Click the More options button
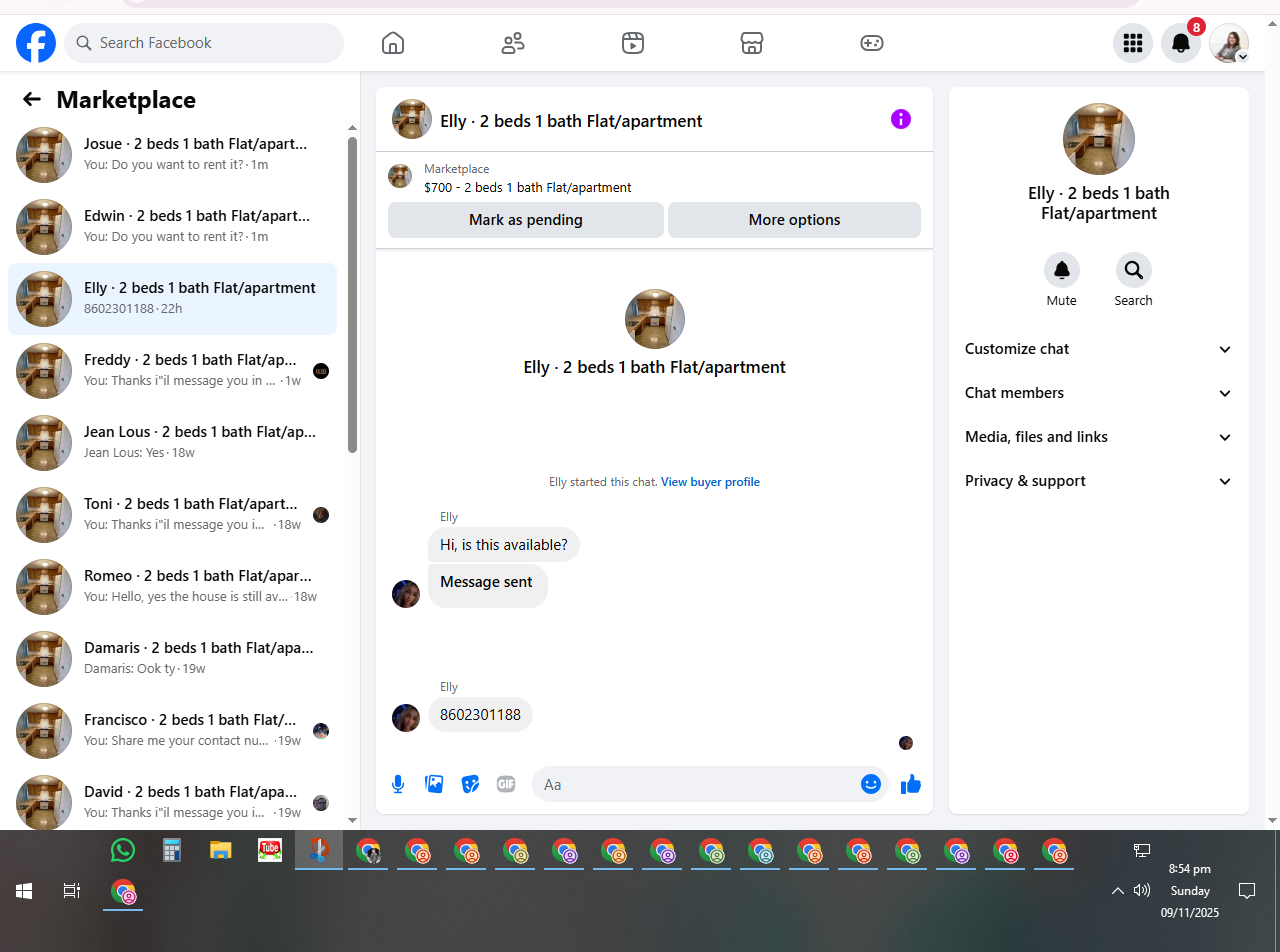This screenshot has width=1280, height=952. 794,220
